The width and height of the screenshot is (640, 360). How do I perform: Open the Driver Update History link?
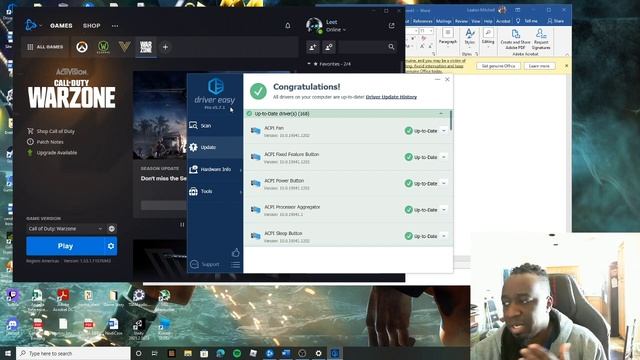point(391,97)
